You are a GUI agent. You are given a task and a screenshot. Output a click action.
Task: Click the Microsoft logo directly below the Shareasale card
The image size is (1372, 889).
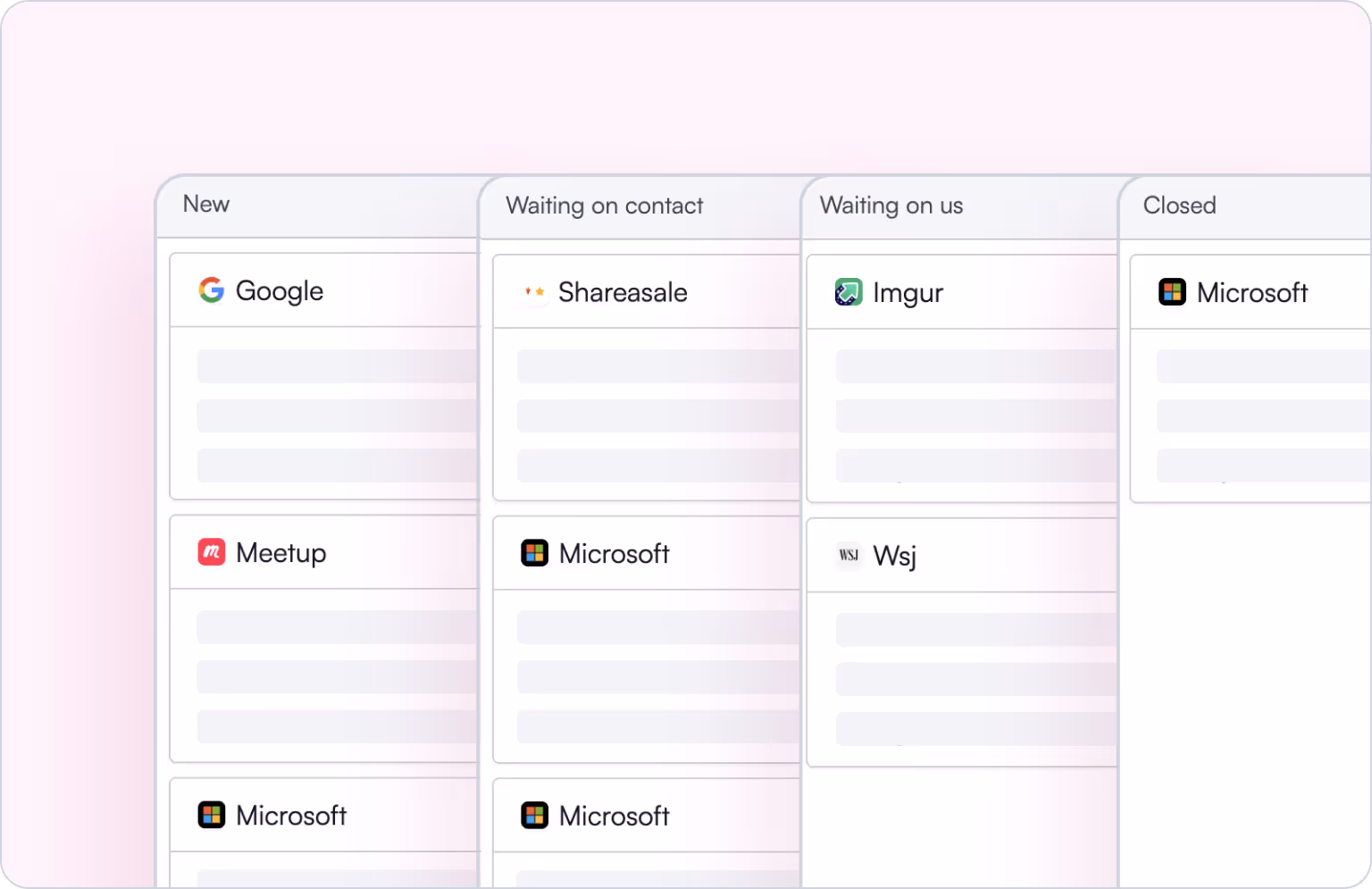pyautogui.click(x=534, y=553)
